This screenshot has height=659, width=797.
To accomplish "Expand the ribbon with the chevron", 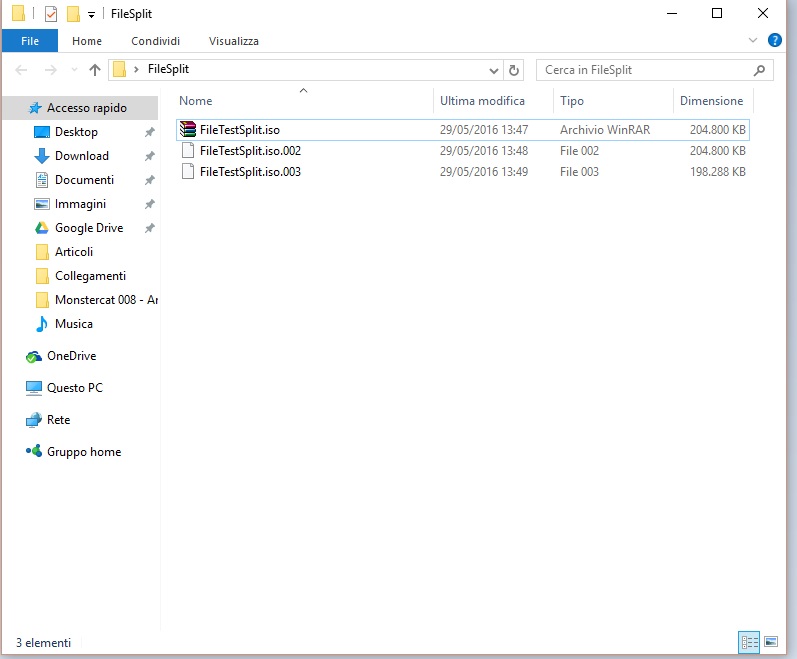I will [753, 41].
